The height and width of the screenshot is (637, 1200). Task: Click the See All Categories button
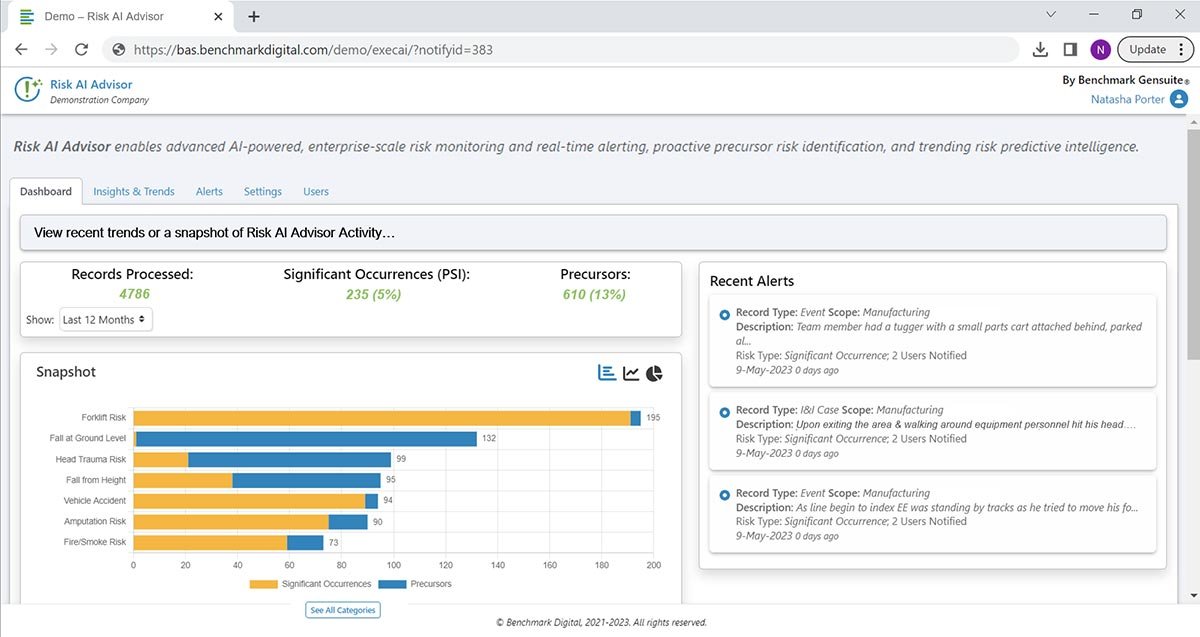[x=343, y=610]
